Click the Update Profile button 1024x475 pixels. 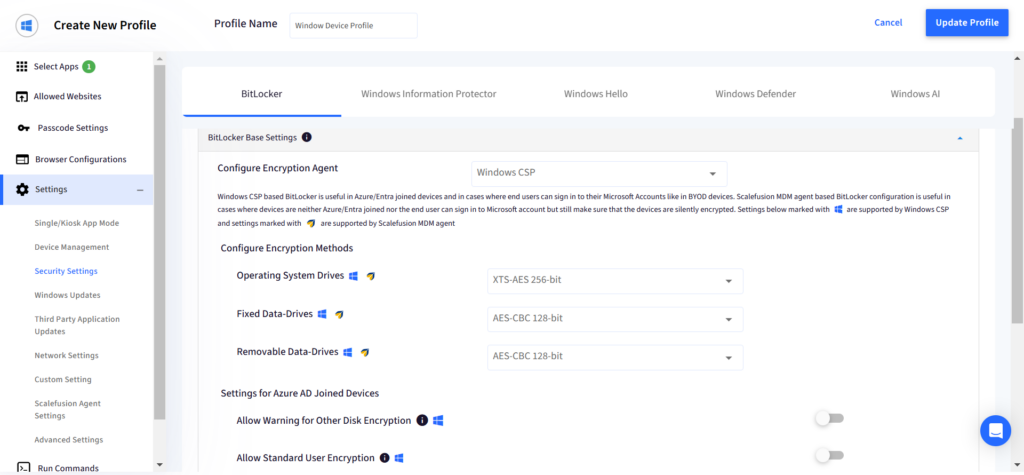click(x=967, y=23)
